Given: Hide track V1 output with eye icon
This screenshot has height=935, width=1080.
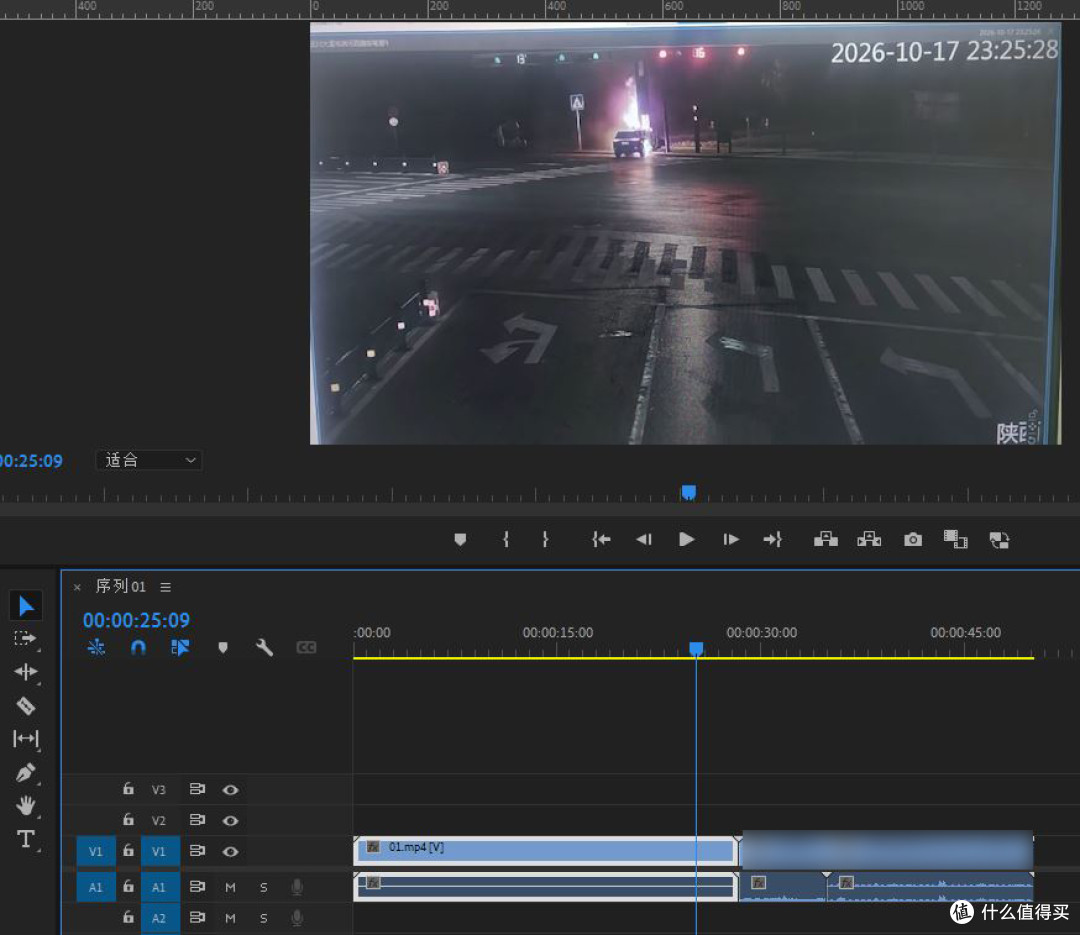Looking at the screenshot, I should point(231,852).
